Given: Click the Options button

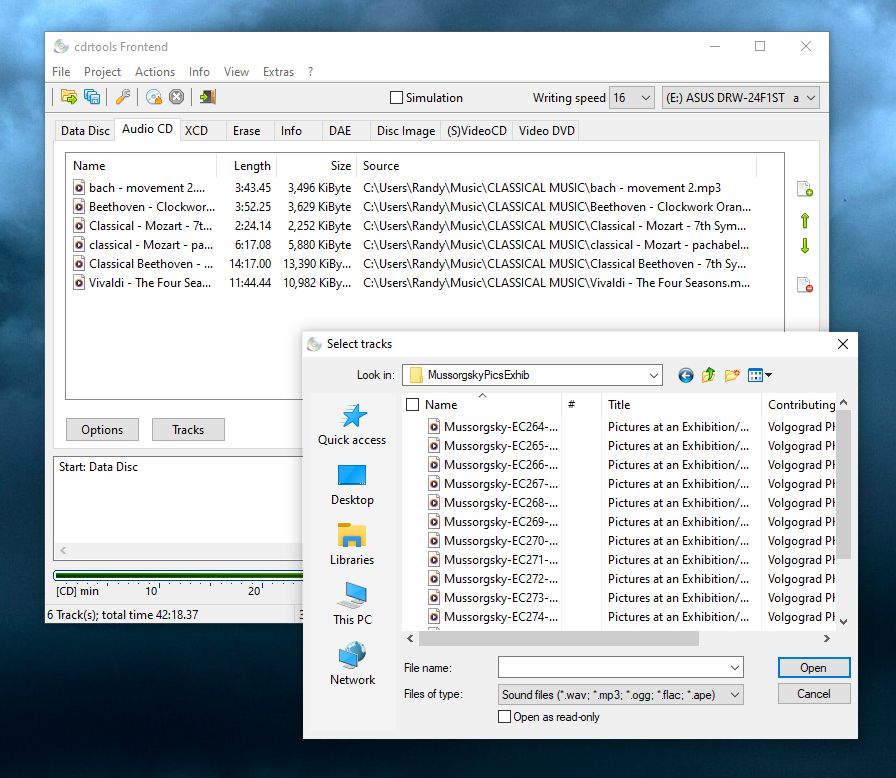Looking at the screenshot, I should (x=102, y=430).
